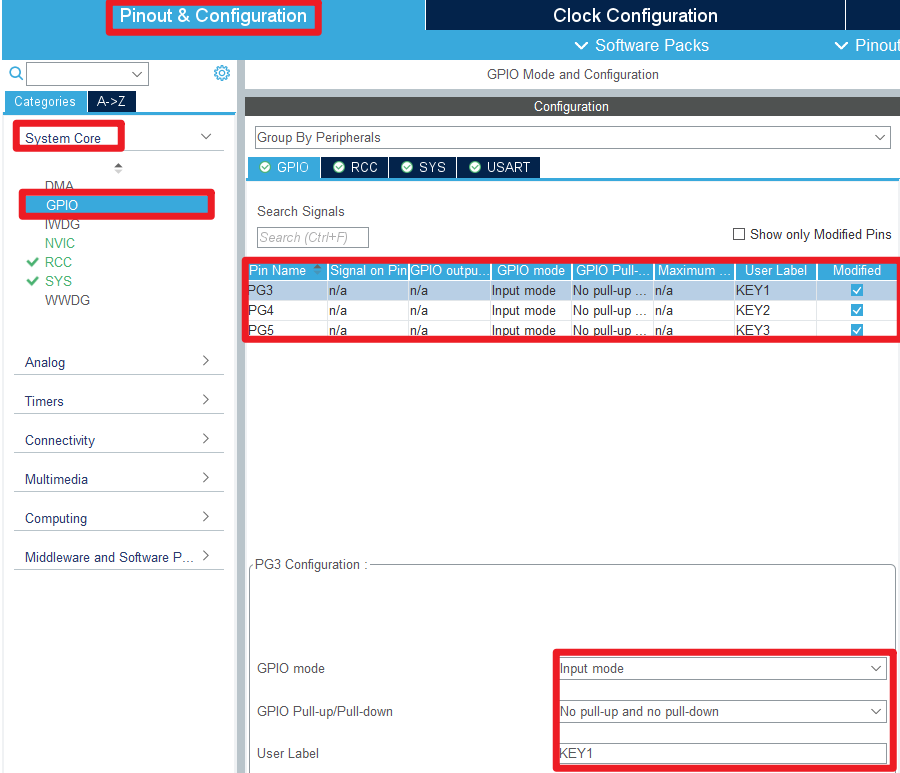This screenshot has width=900, height=773.
Task: Open the RCC configuration tab
Action: coord(356,167)
